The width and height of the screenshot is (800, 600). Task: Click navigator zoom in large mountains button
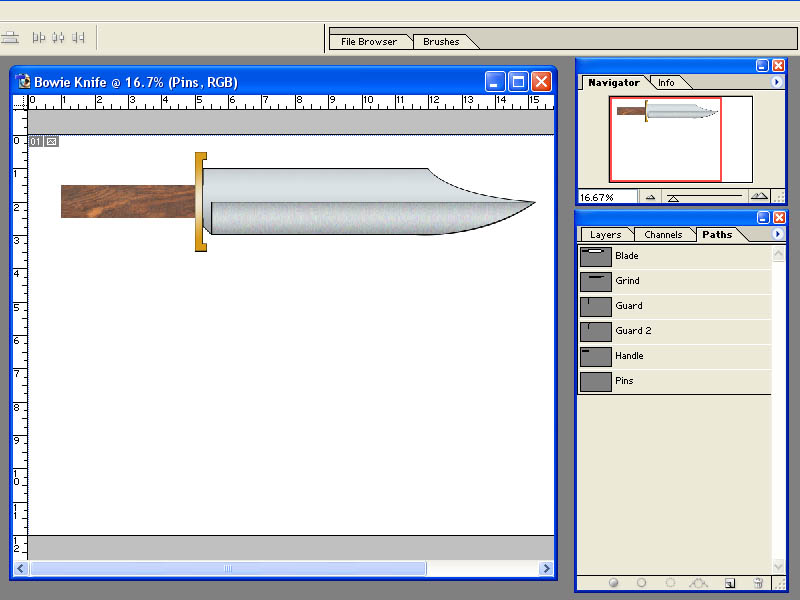coord(759,196)
